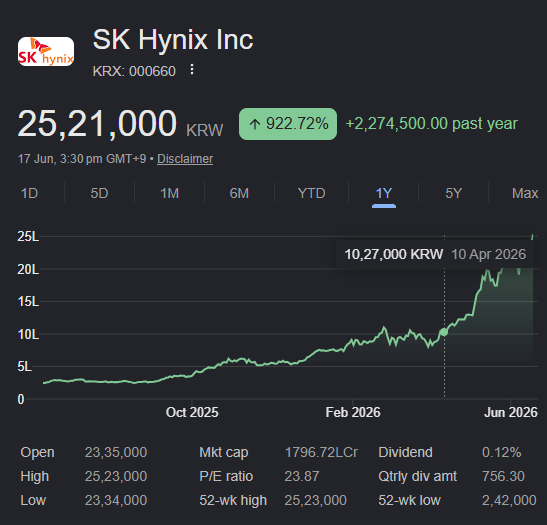Screen dimensions: 547x525
Task: Click the 10L y-axis label
Action: (28, 335)
